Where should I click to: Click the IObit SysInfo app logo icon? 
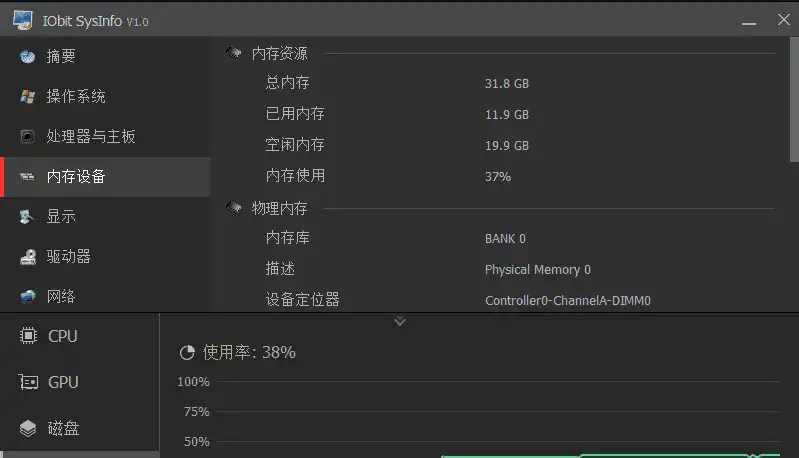[22, 20]
